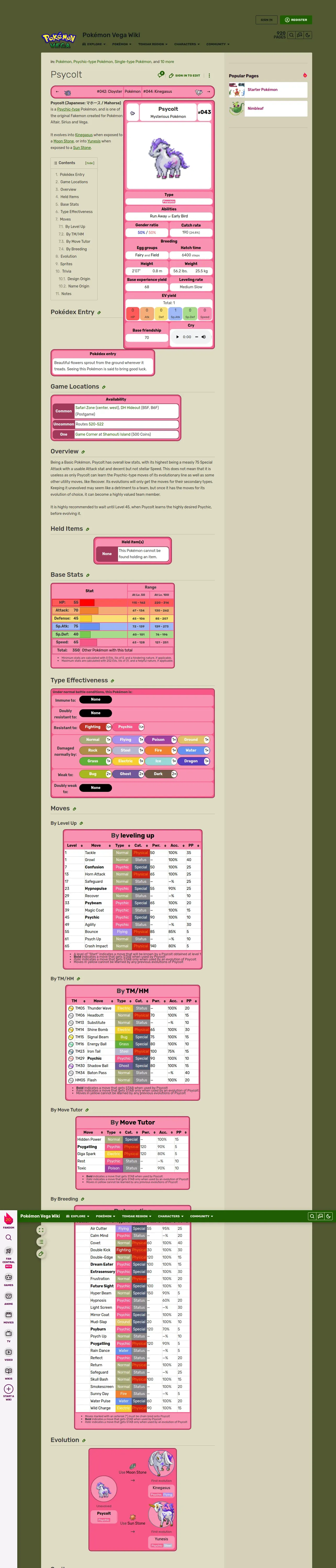The height and width of the screenshot is (1568, 336).
Task: Expand POKÉMON menu in top navigation
Action: coord(121,44)
